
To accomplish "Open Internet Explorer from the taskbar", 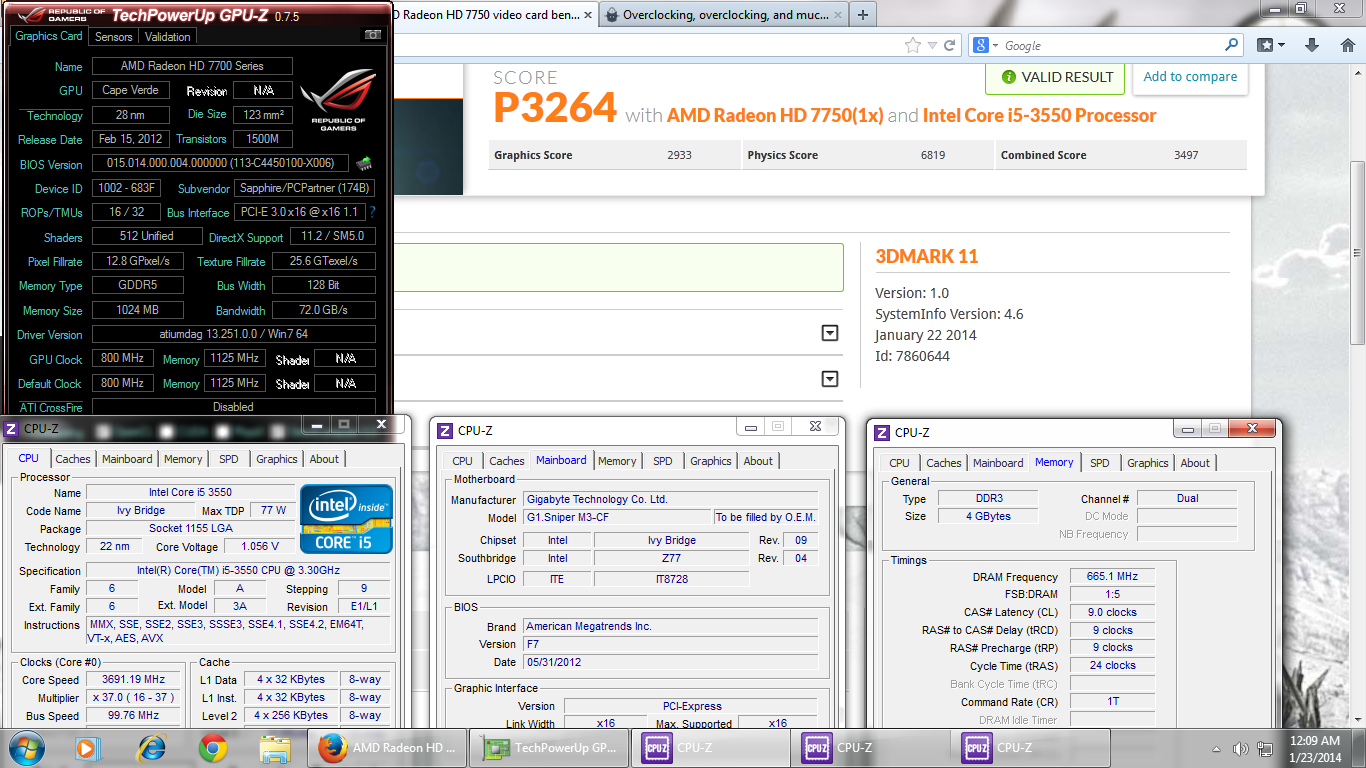I will coord(151,748).
